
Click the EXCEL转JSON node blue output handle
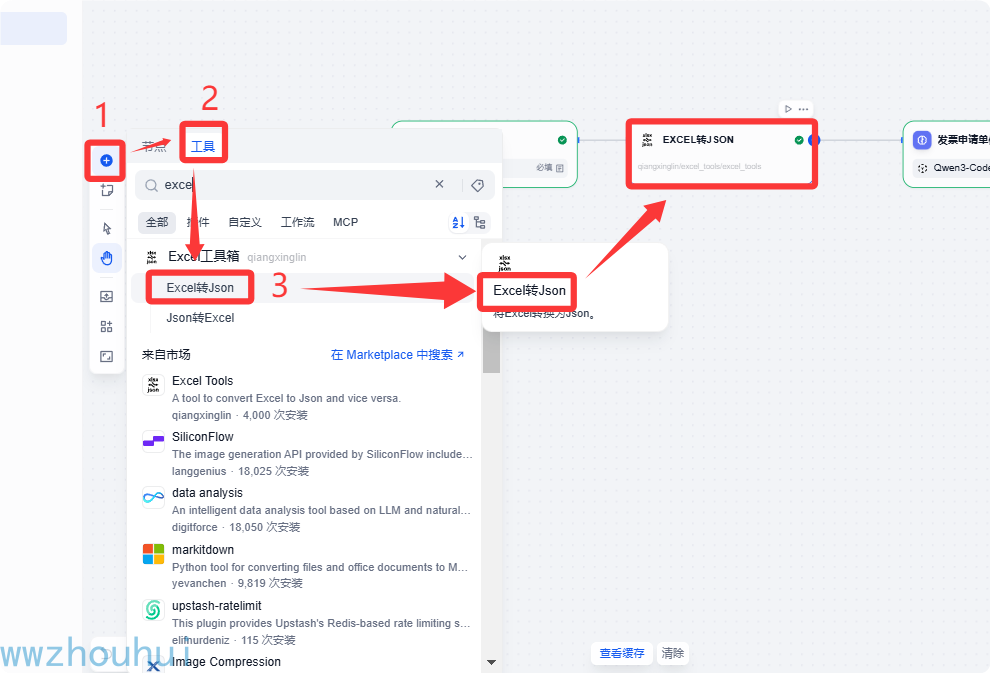click(813, 140)
